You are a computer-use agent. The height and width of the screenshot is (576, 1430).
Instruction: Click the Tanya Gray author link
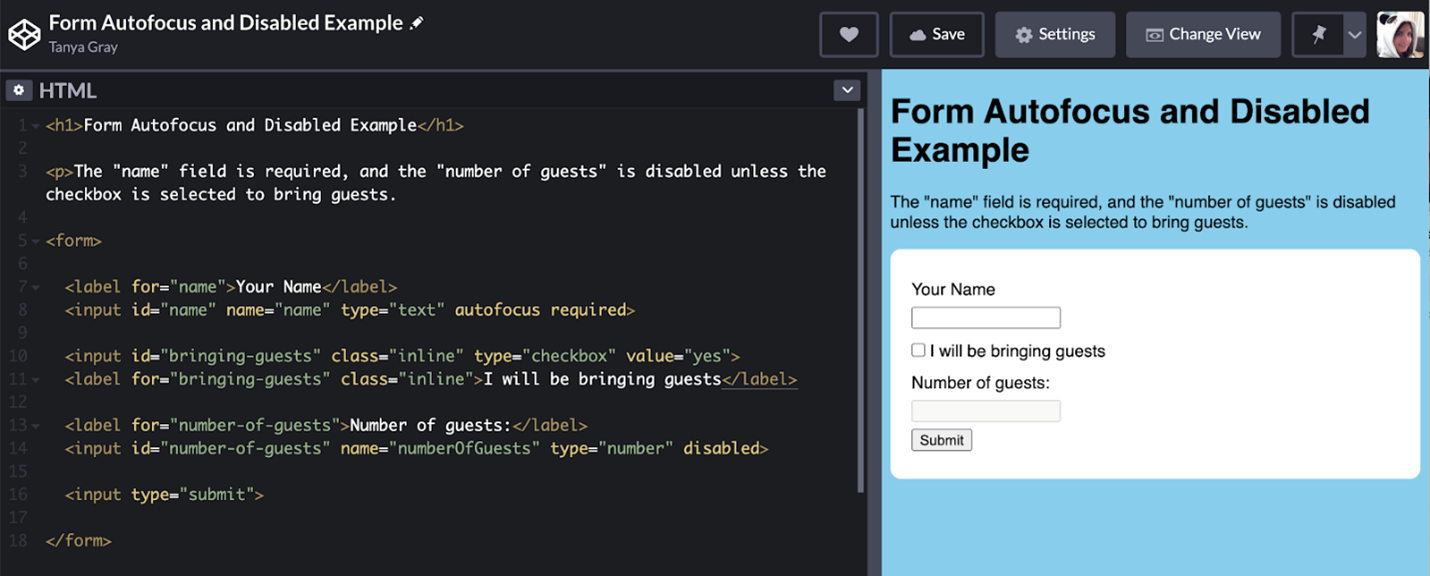(x=84, y=46)
